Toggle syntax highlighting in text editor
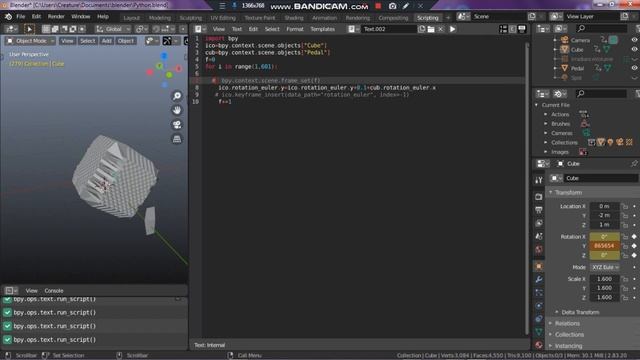 coord(522,29)
